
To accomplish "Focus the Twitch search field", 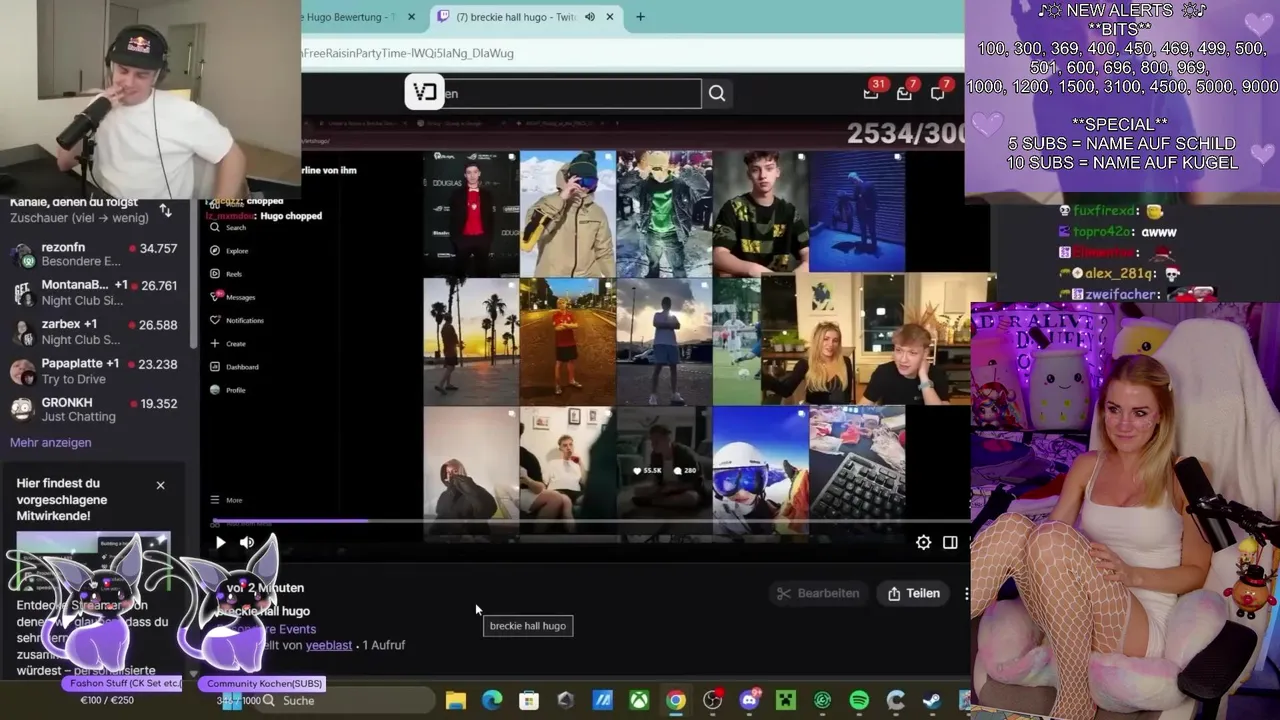I will [570, 93].
